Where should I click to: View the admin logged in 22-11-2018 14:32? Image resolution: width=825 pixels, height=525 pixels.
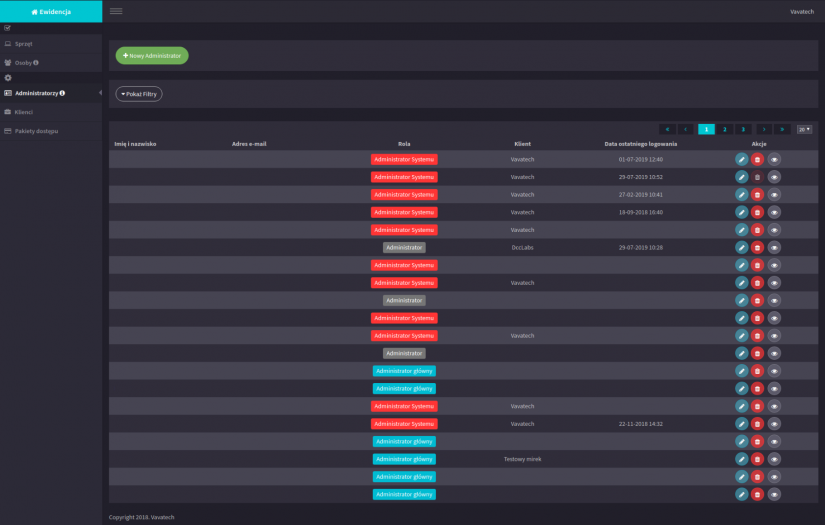click(774, 424)
